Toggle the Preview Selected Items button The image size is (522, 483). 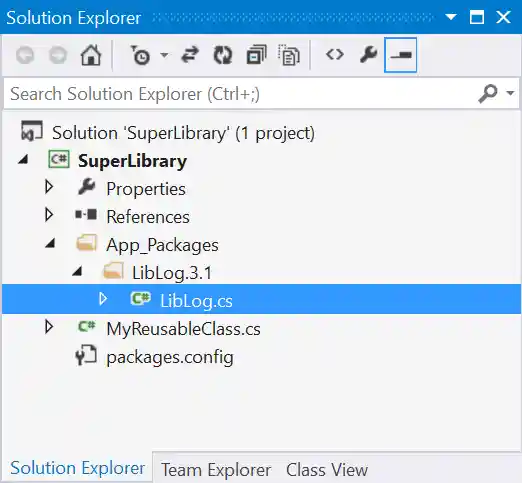(x=400, y=55)
